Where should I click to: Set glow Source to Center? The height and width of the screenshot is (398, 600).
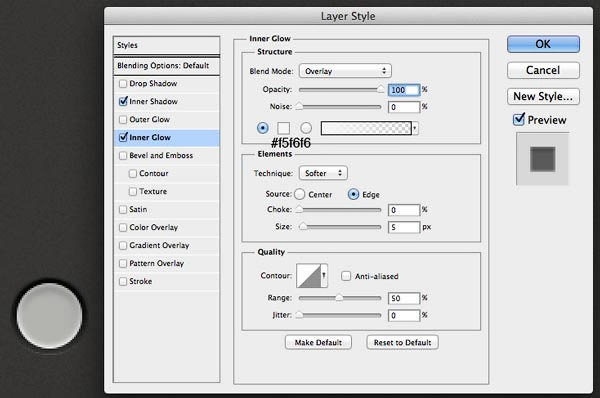click(x=300, y=194)
